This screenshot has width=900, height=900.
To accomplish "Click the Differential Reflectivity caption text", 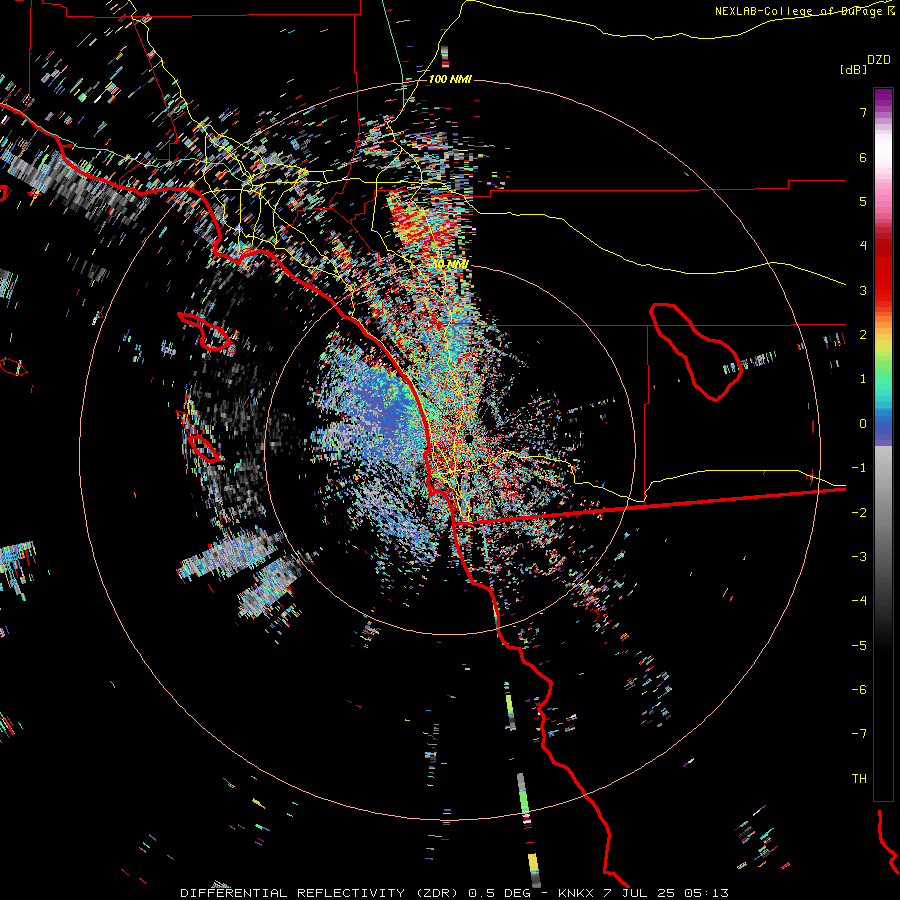I will 455,893.
